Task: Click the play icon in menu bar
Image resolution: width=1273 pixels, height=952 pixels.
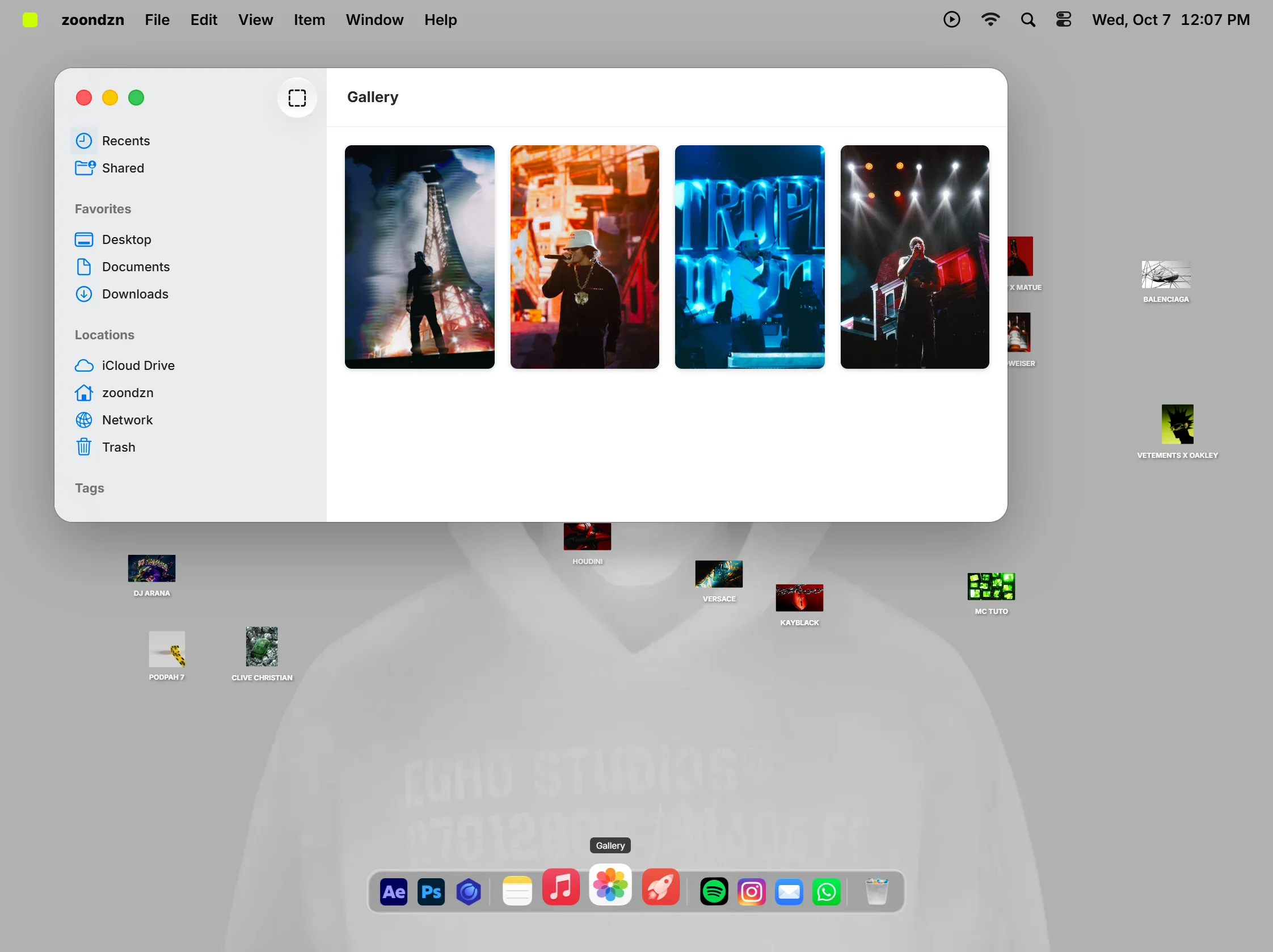Action: (951, 19)
